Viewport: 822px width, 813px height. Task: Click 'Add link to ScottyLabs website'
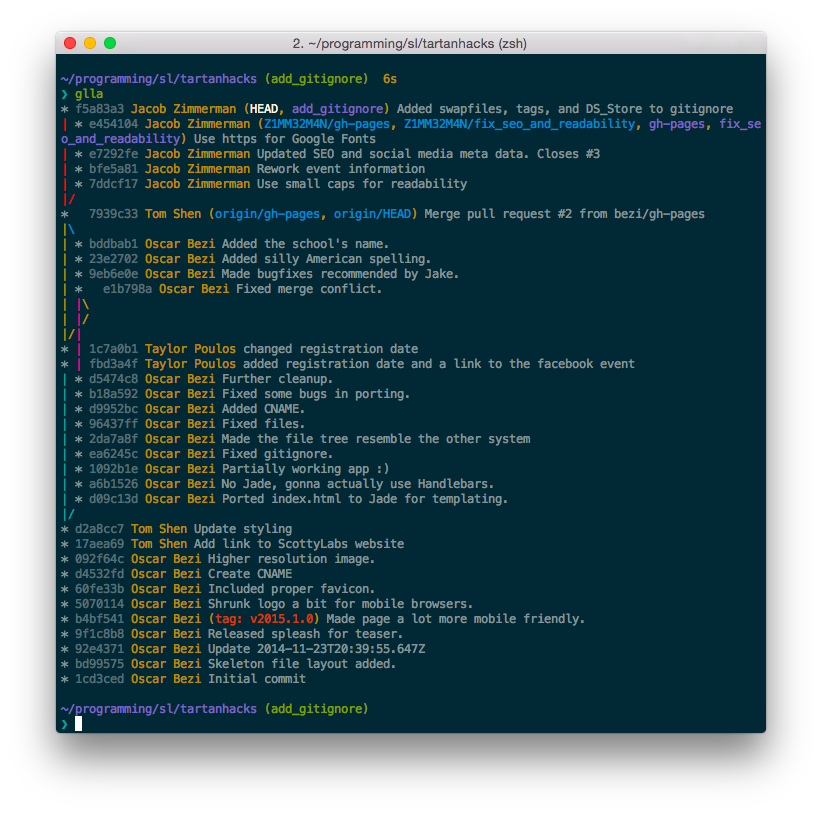pyautogui.click(x=299, y=544)
